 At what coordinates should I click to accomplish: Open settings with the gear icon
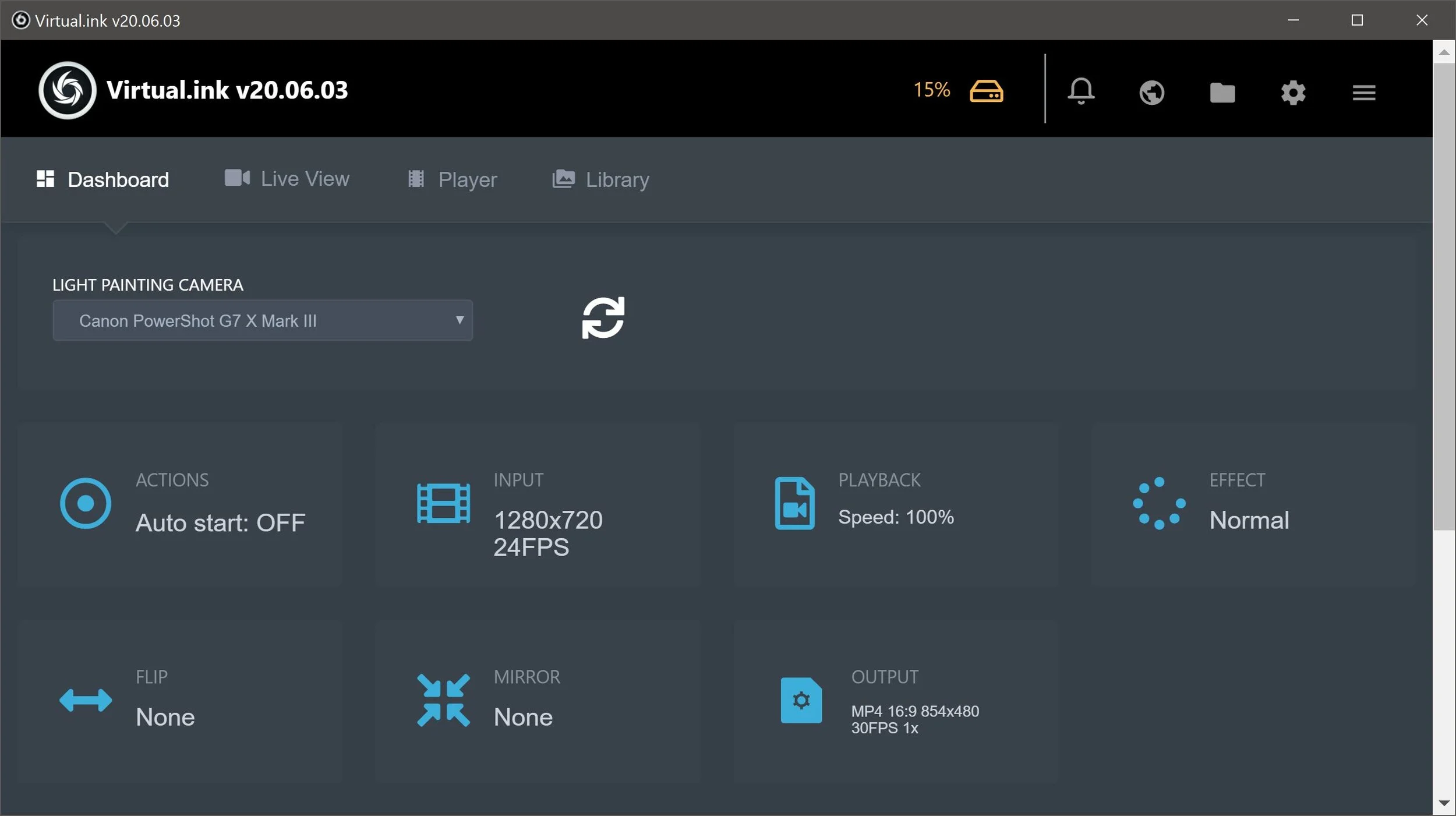1293,92
